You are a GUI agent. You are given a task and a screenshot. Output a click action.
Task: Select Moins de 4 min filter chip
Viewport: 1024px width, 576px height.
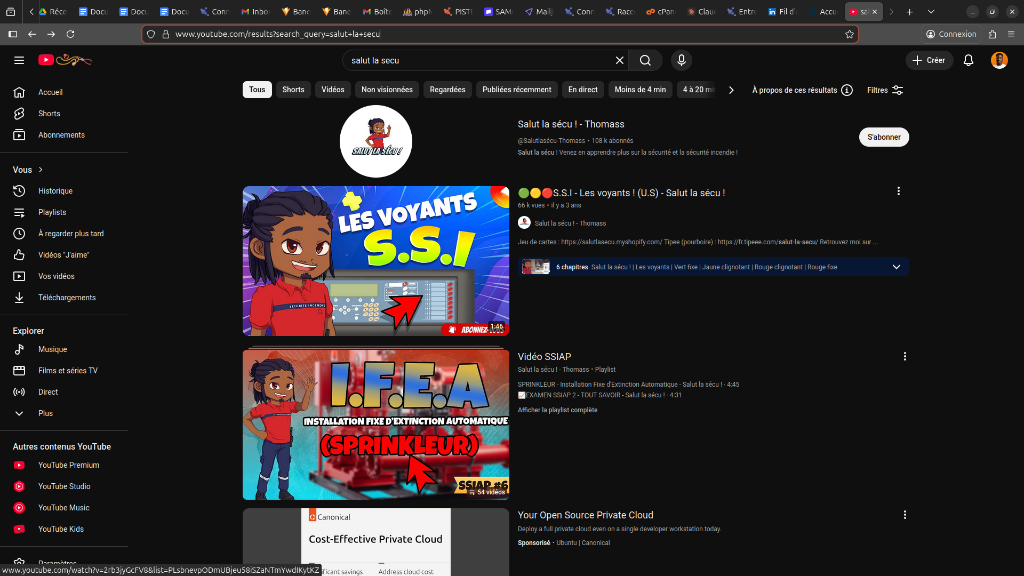[x=640, y=89]
